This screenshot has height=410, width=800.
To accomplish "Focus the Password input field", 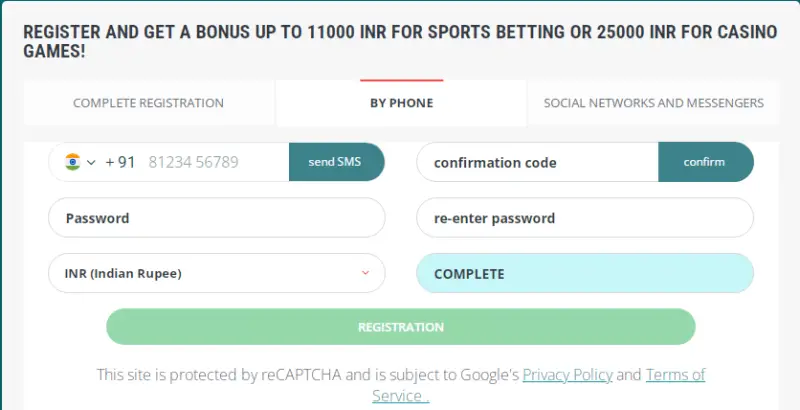I will click(x=216, y=218).
